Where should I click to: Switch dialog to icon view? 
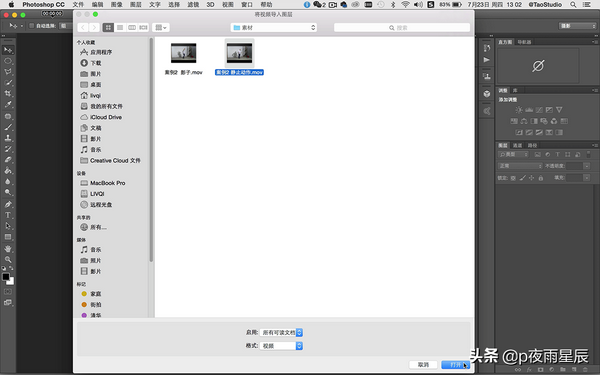(x=108, y=28)
